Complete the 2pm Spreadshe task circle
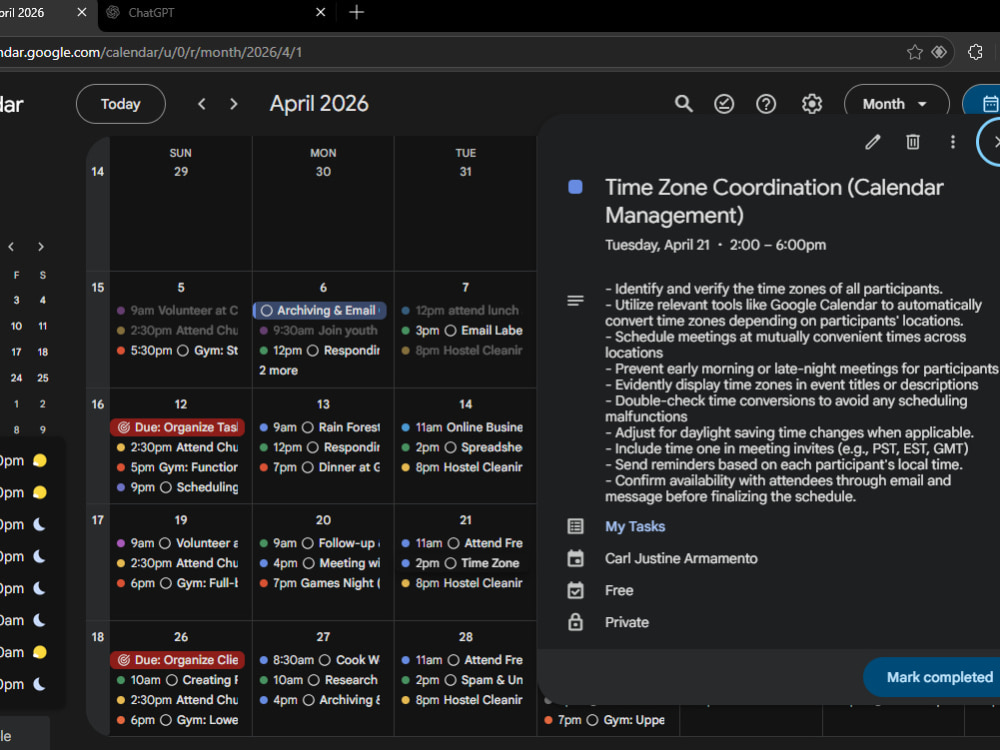This screenshot has height=750, width=1000. 450,447
